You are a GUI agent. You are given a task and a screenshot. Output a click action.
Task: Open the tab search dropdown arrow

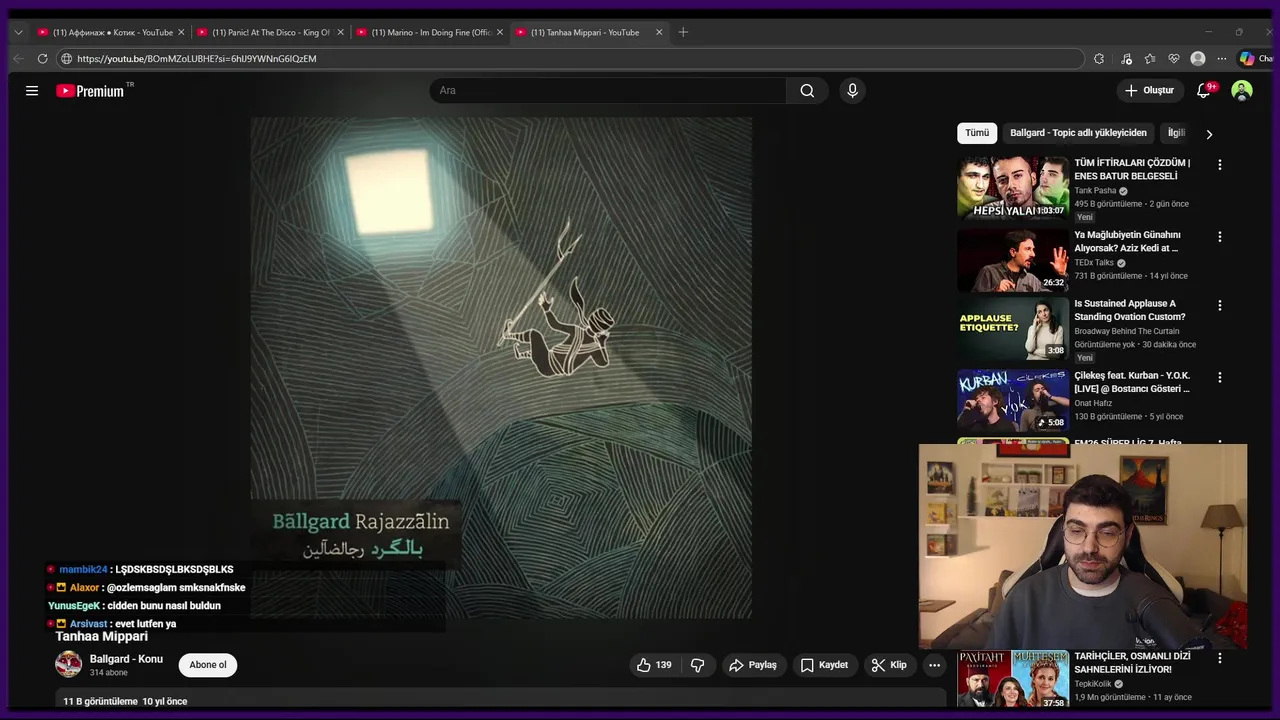(x=18, y=32)
